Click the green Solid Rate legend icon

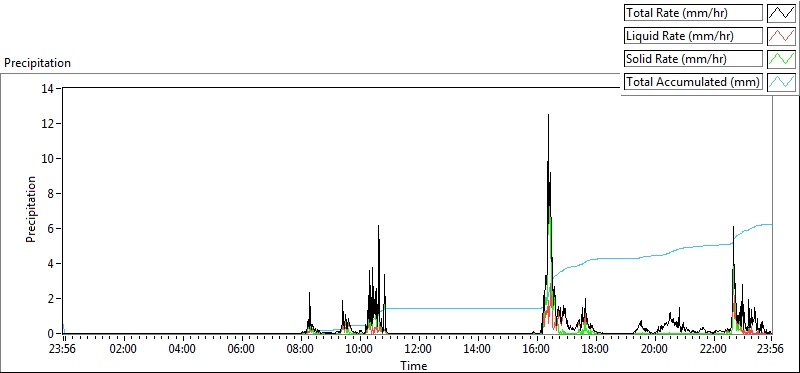click(782, 59)
